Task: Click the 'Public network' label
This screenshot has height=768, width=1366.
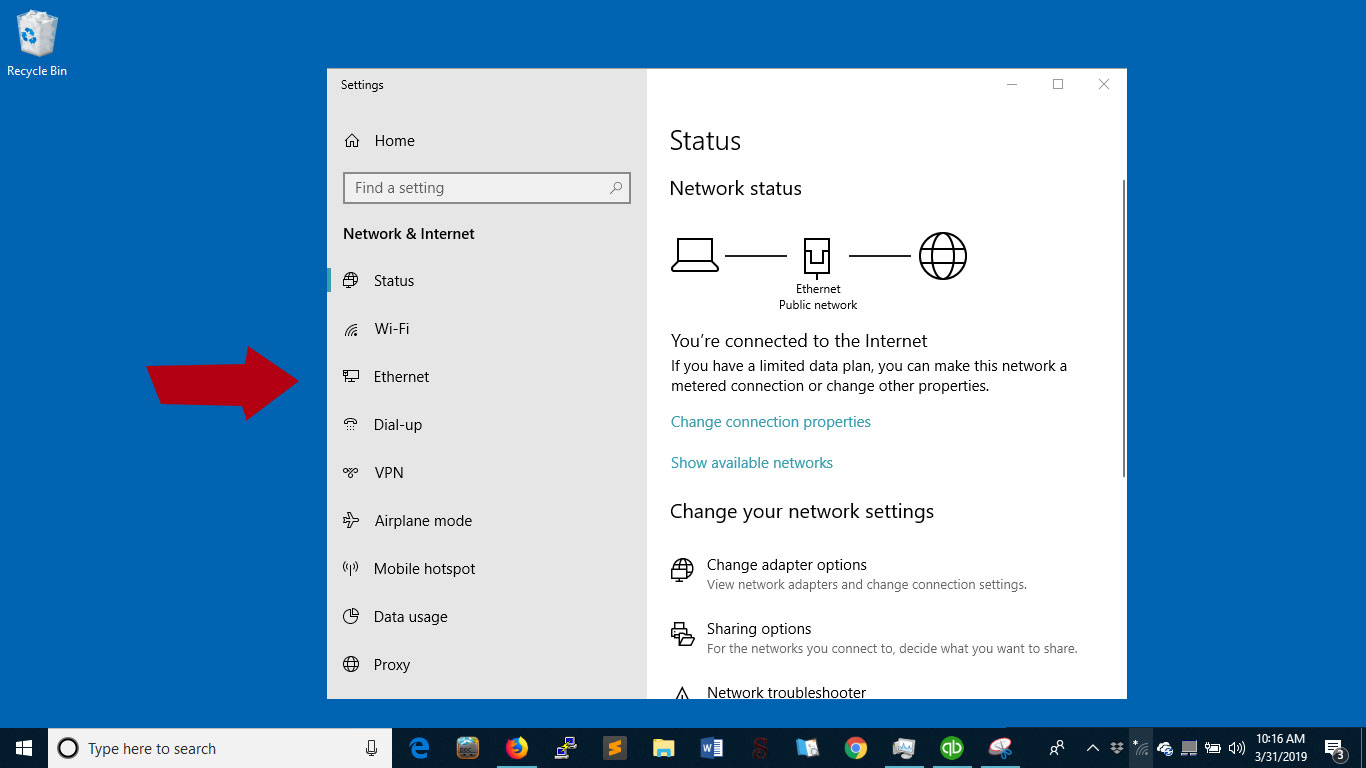Action: 818,305
